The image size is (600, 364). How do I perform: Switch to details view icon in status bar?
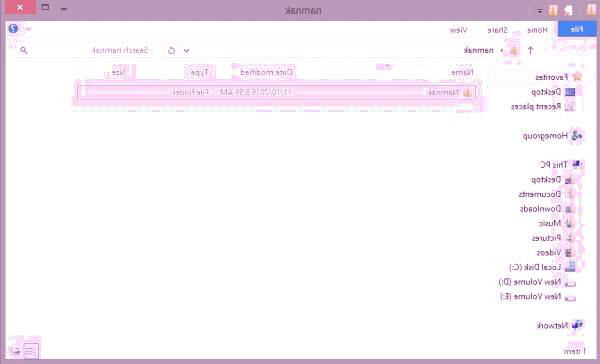(31, 351)
